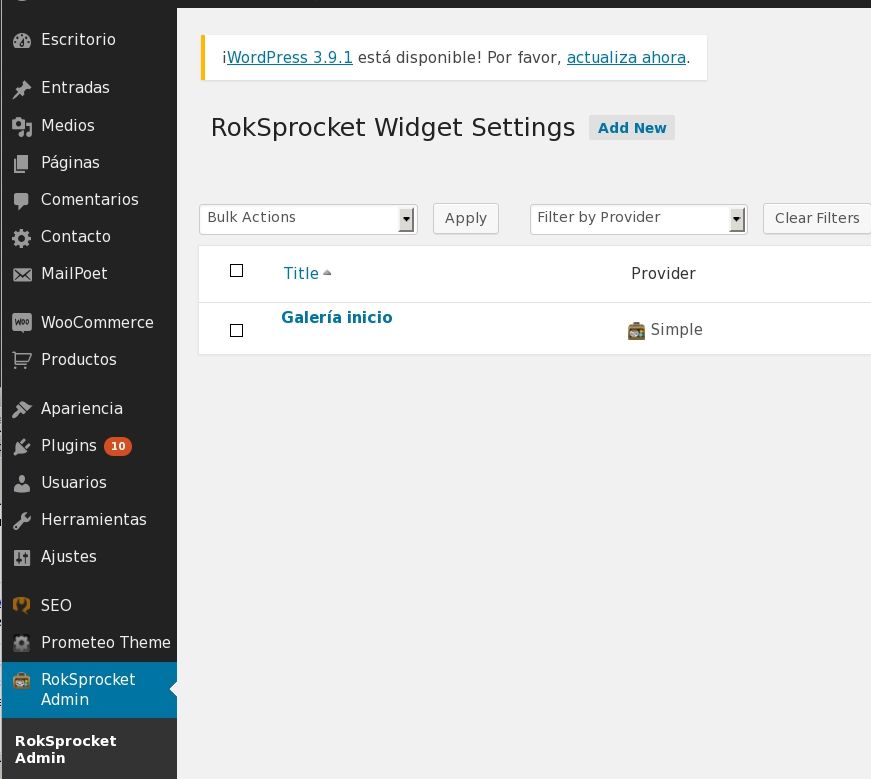Go to Entradas menu item

coord(75,87)
